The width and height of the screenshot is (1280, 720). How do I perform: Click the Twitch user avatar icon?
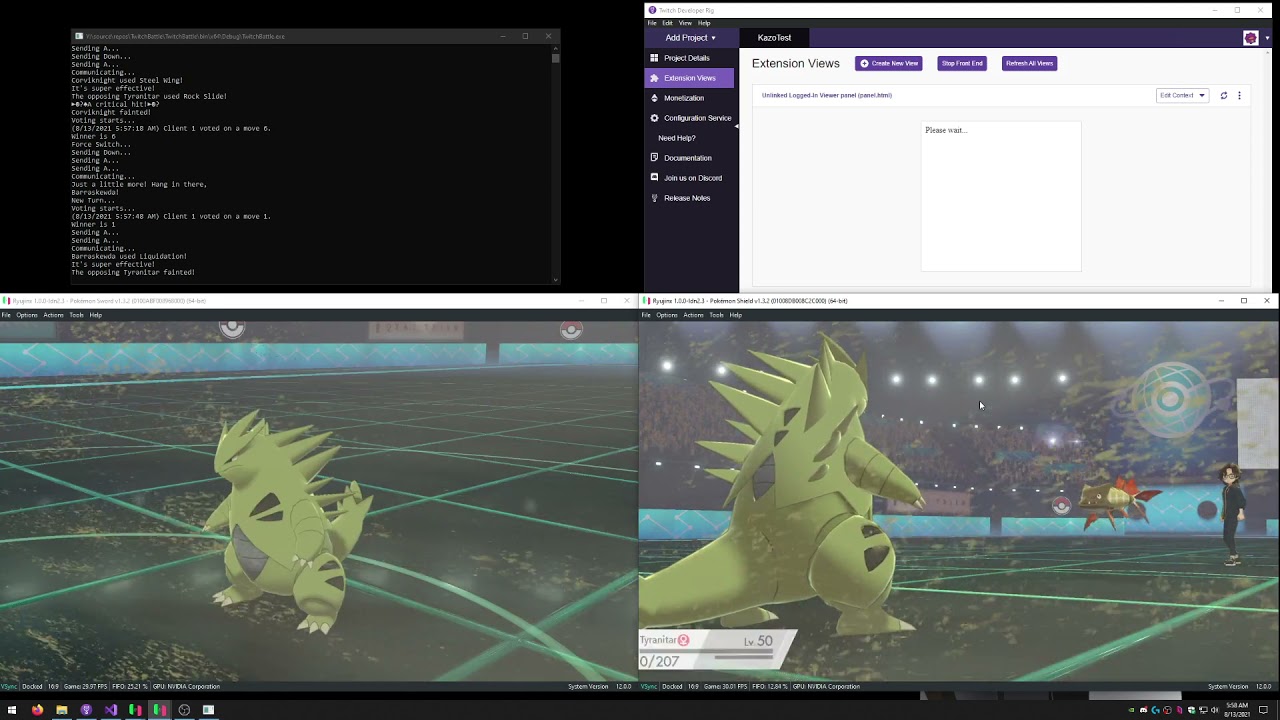[1250, 38]
